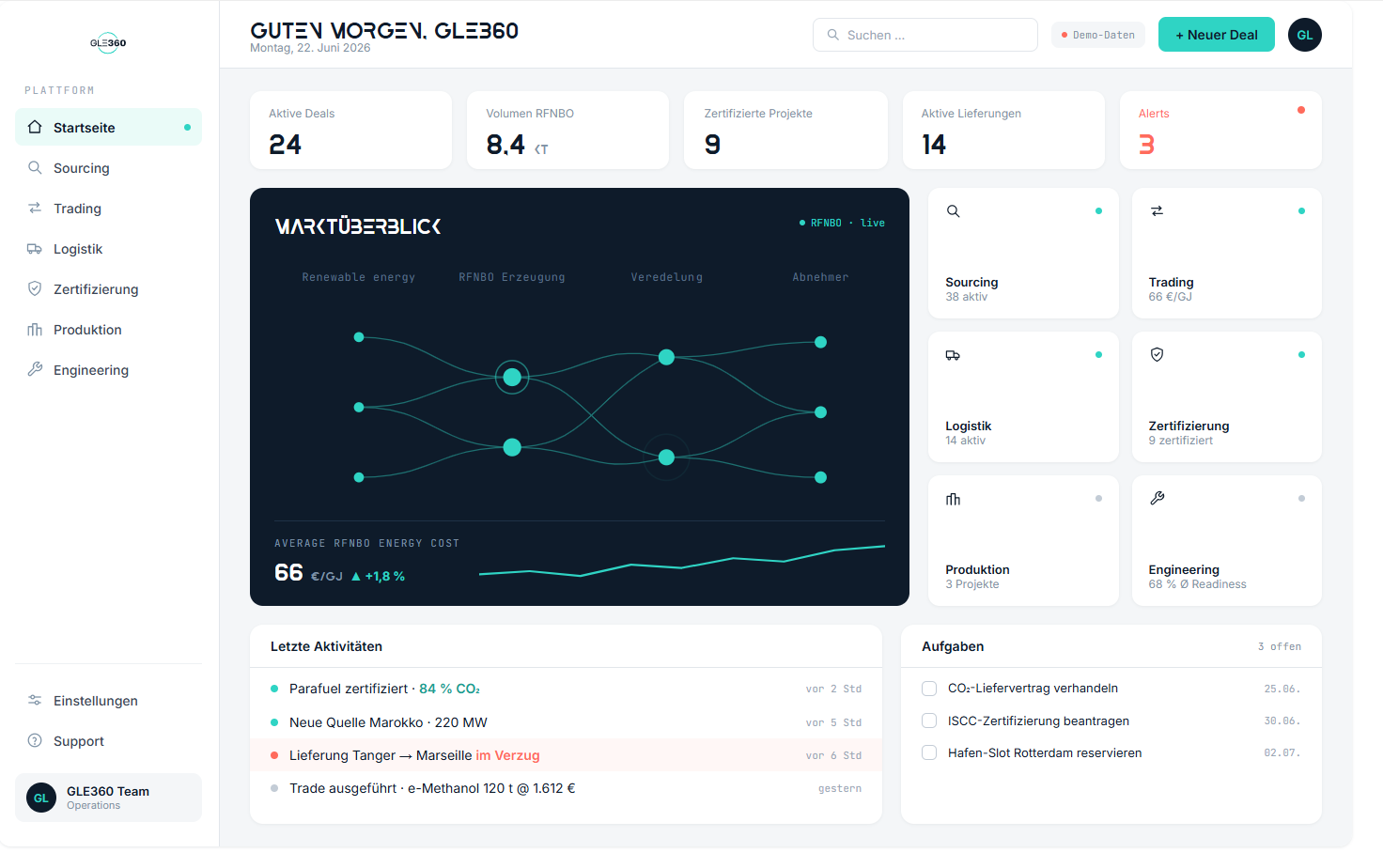Click the home icon next to Startseite
This screenshot has height=868, width=1383.
coord(35,127)
